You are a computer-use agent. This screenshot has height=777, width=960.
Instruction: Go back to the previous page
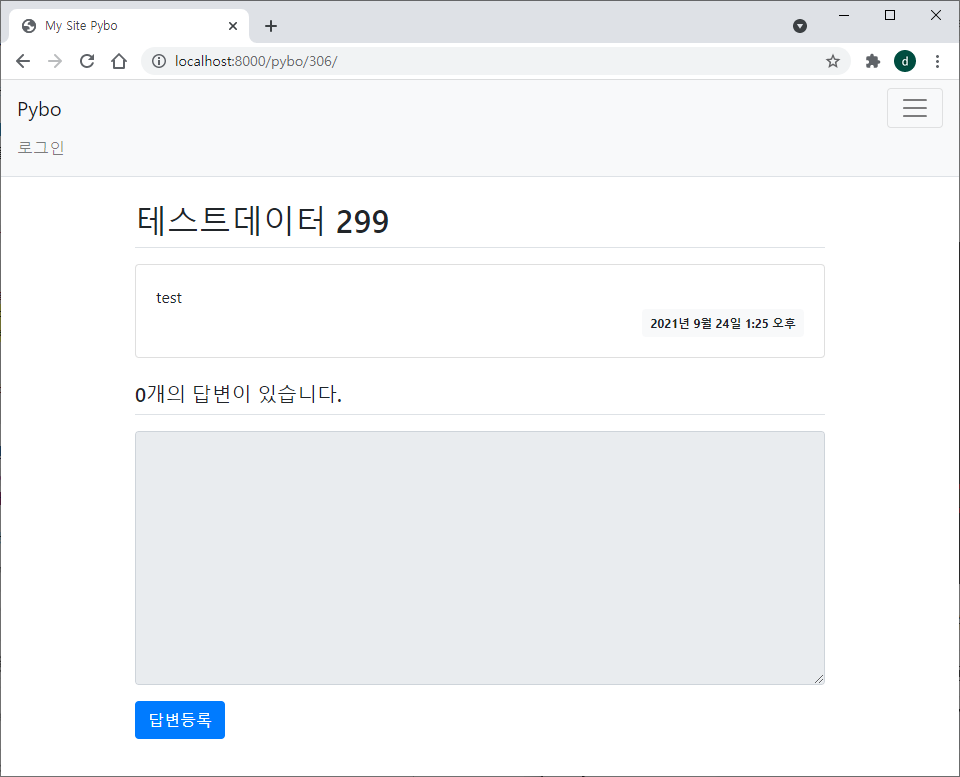pos(23,61)
